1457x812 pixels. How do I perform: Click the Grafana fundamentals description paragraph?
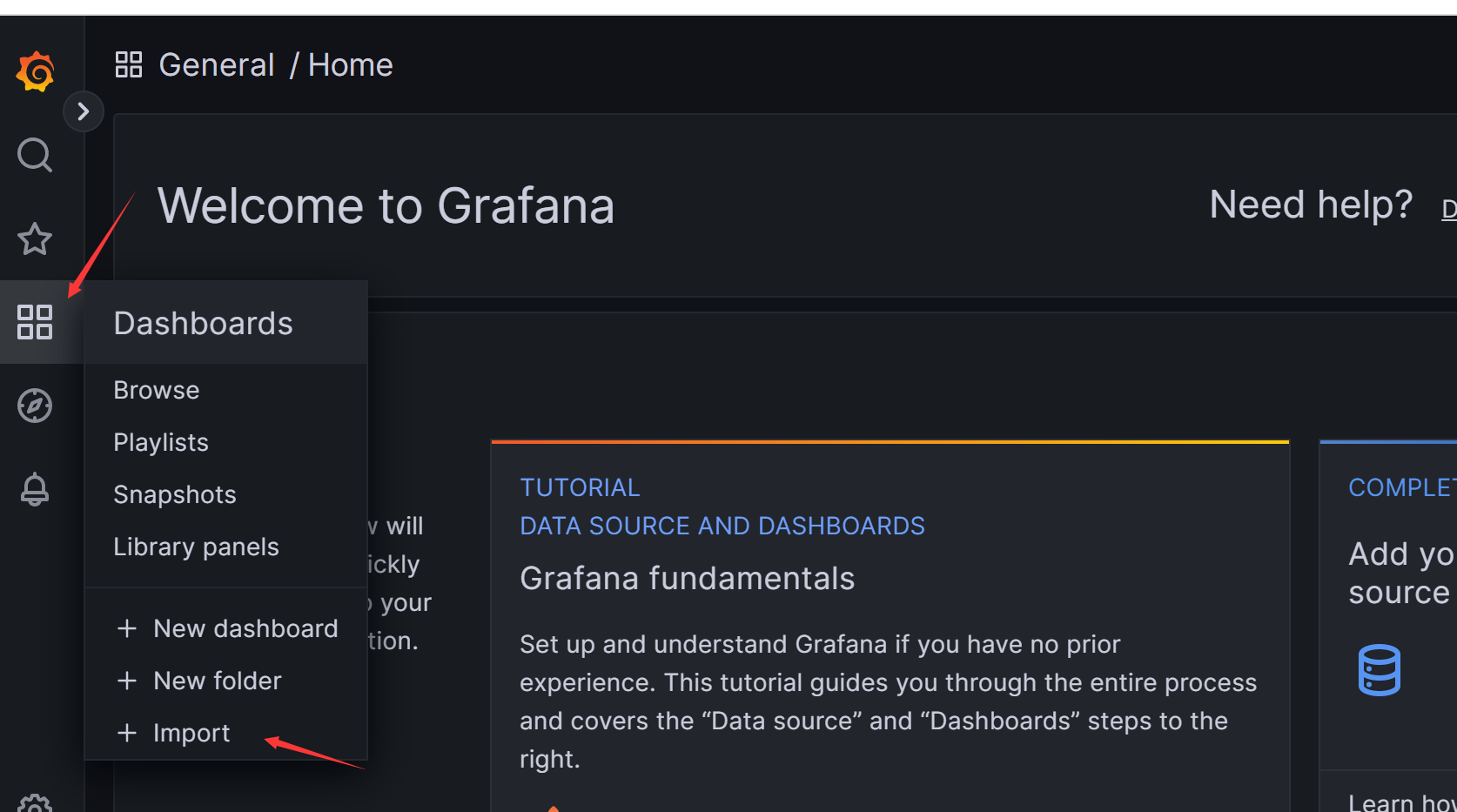pos(888,701)
